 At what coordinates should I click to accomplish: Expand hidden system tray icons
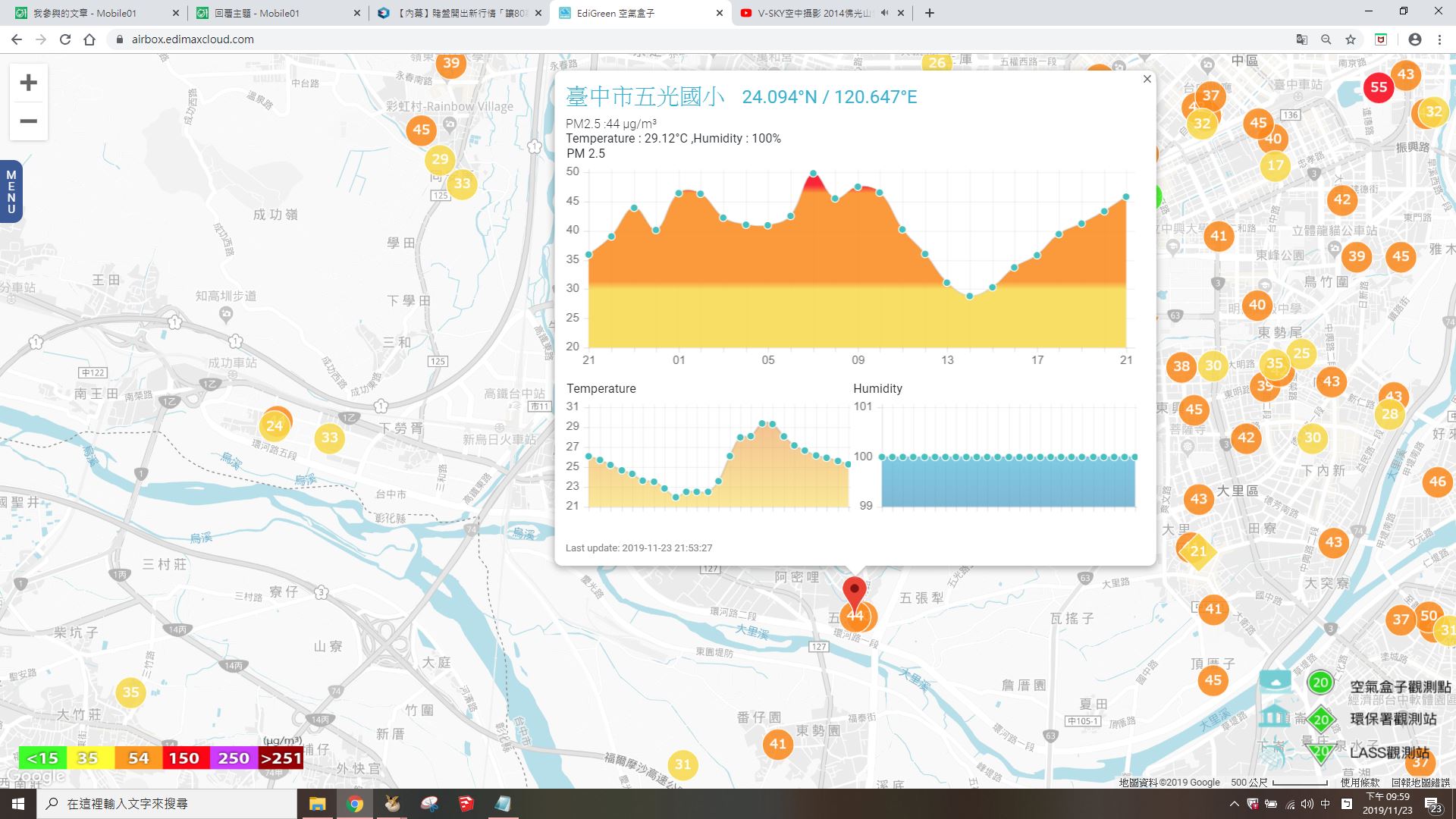[x=1234, y=804]
